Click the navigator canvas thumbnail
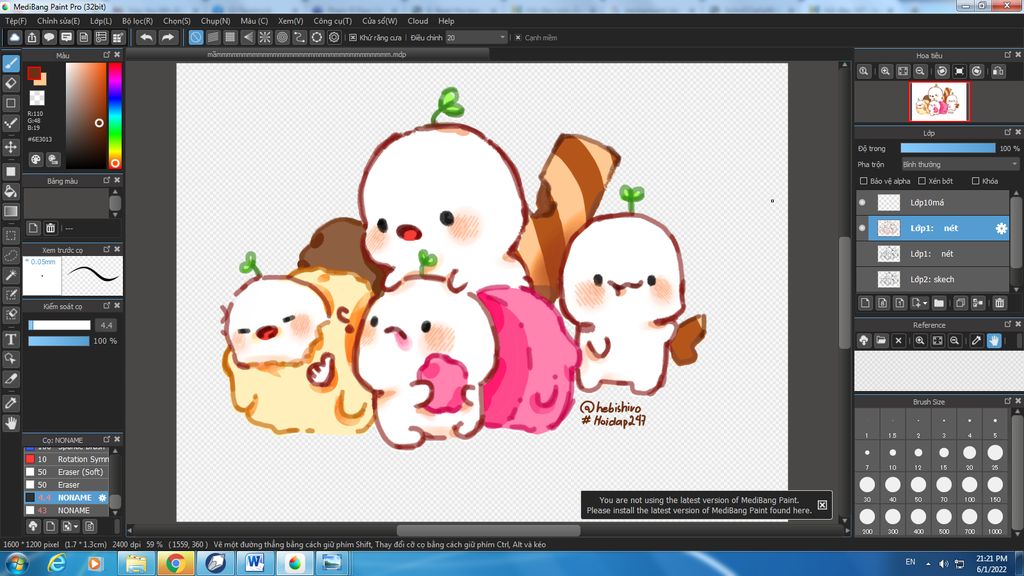This screenshot has width=1024, height=576. click(x=939, y=101)
